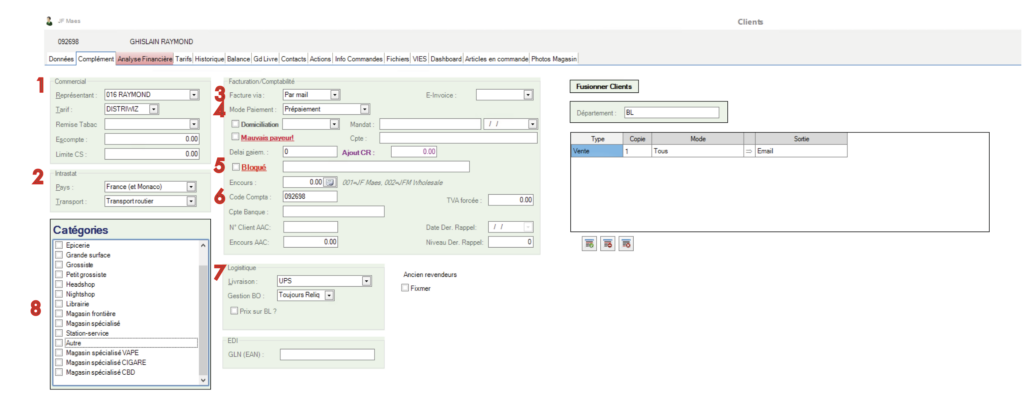Viewport: 1024px width, 403px height.
Task: Click into the GLN (EAN) input field
Action: (x=327, y=354)
